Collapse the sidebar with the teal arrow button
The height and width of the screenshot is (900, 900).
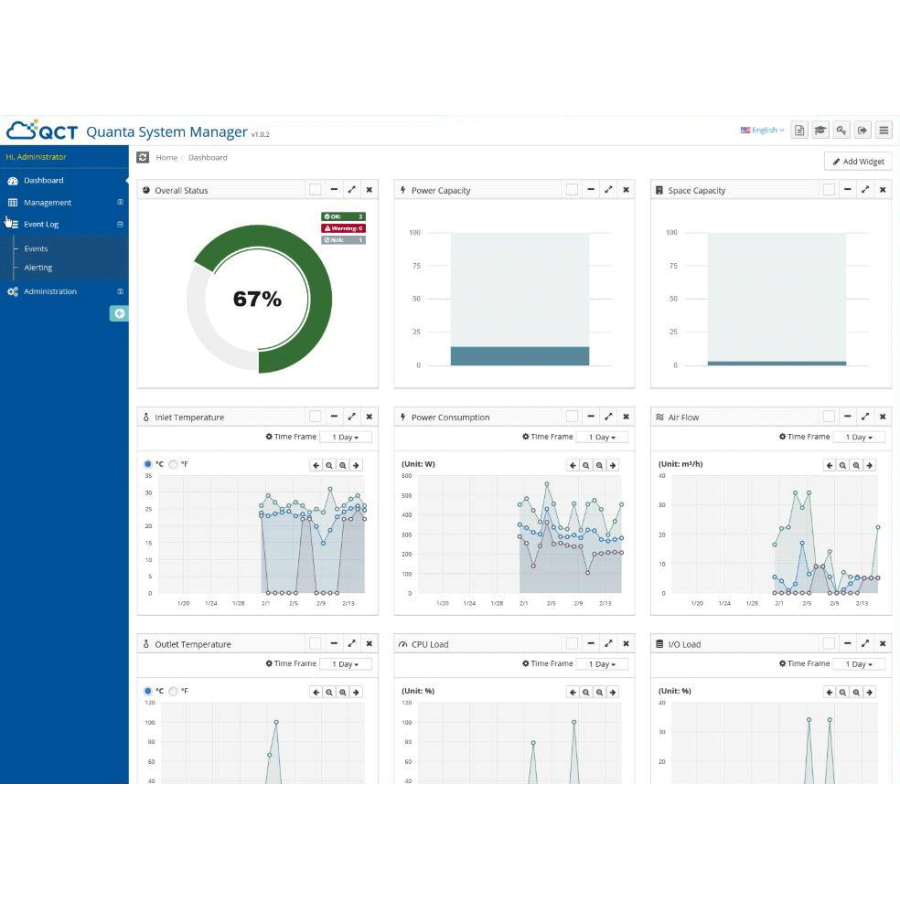click(x=119, y=314)
